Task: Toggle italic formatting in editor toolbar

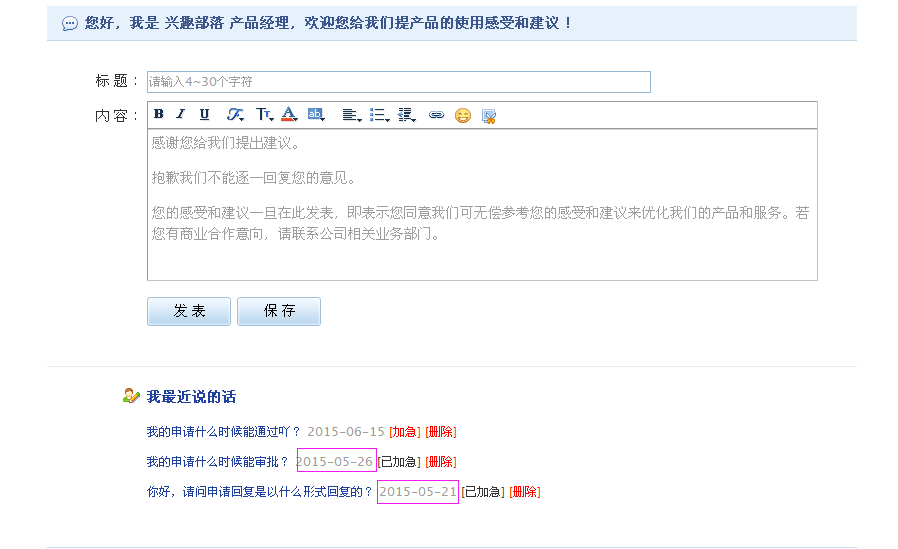Action: (181, 114)
